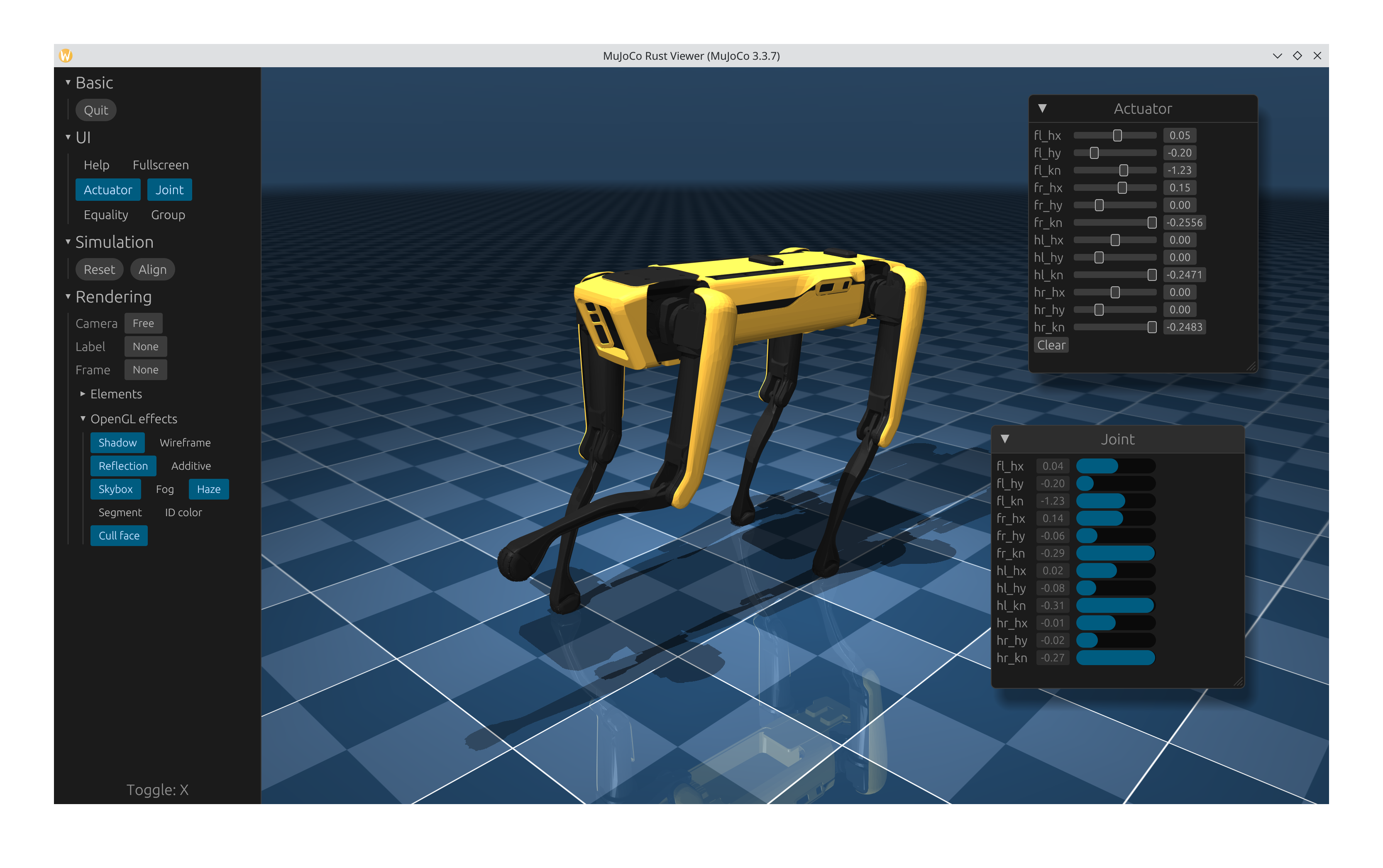Image resolution: width=1383 pixels, height=868 pixels.
Task: Click the hl_kn actuator slider
Action: 1115,275
